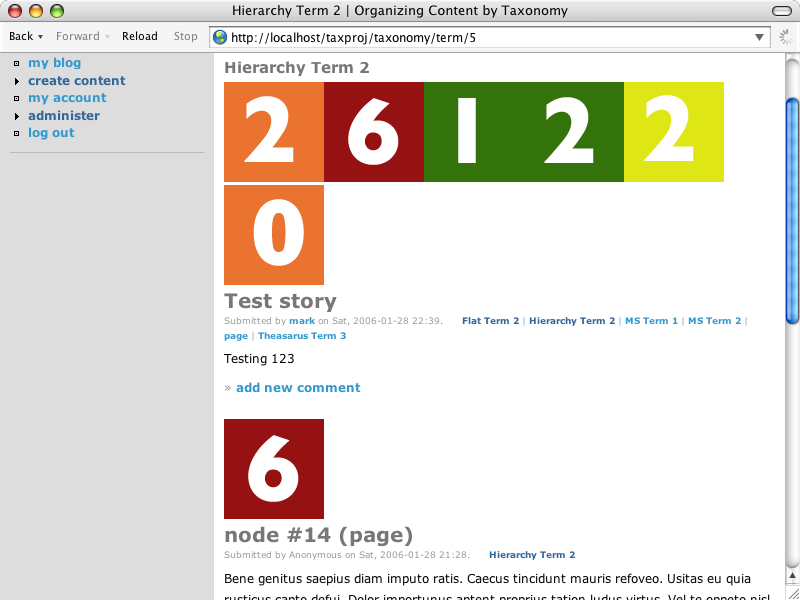Click the vertical scrollbar thumb

792,210
